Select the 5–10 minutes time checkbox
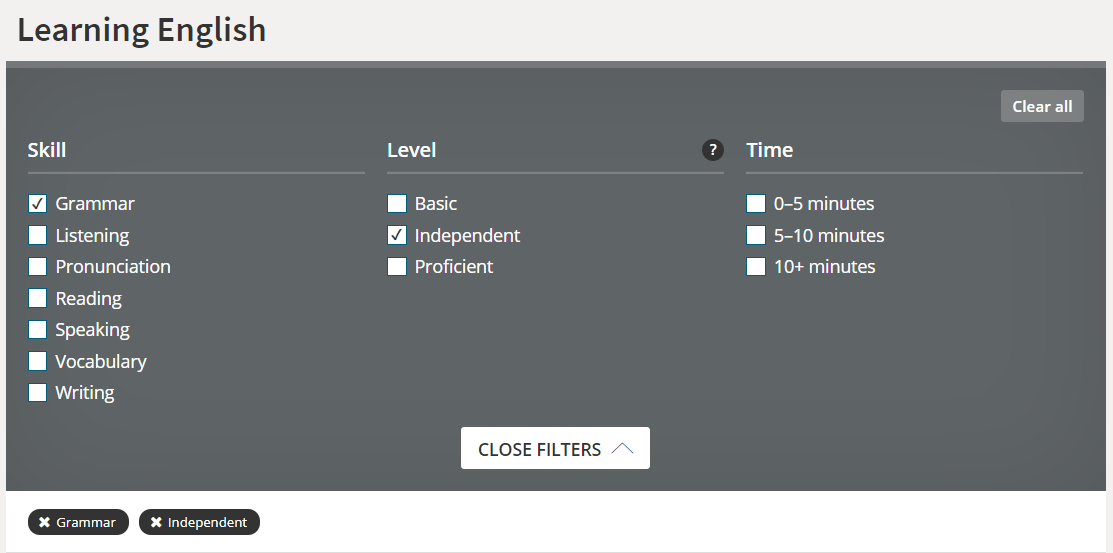This screenshot has width=1113, height=553. click(756, 236)
